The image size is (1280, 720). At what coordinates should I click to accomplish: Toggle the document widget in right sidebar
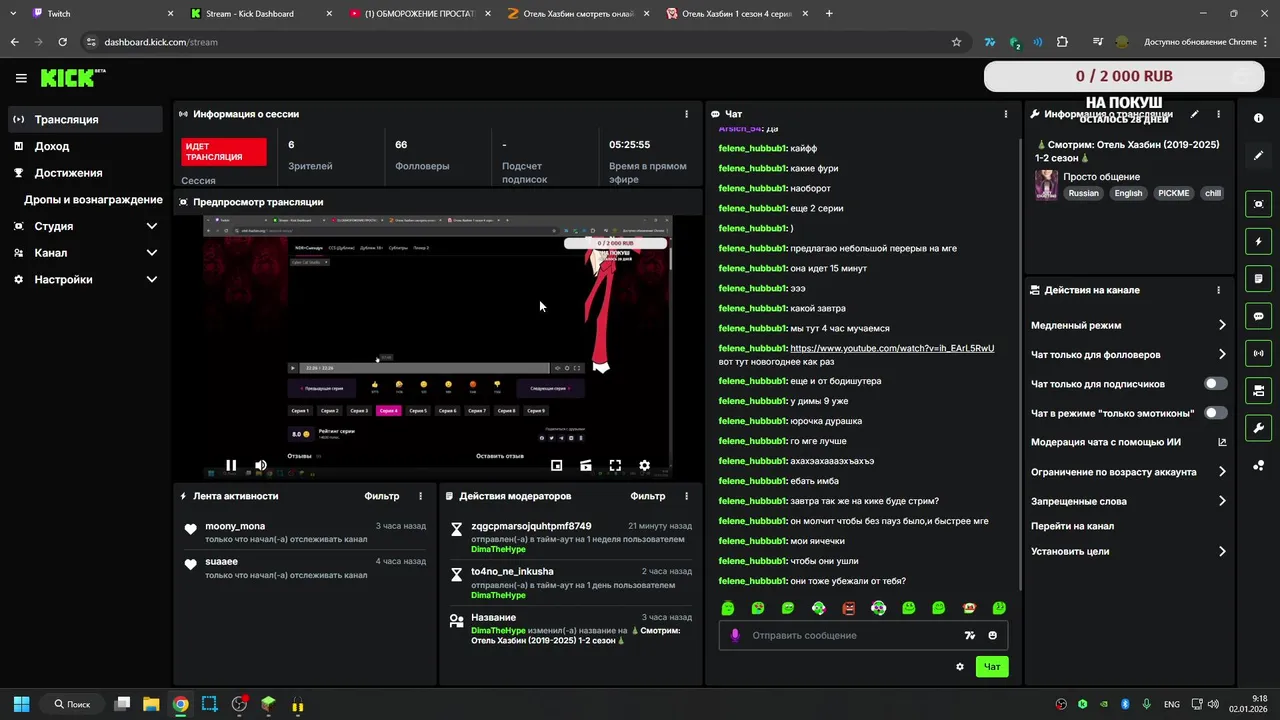click(x=1258, y=278)
